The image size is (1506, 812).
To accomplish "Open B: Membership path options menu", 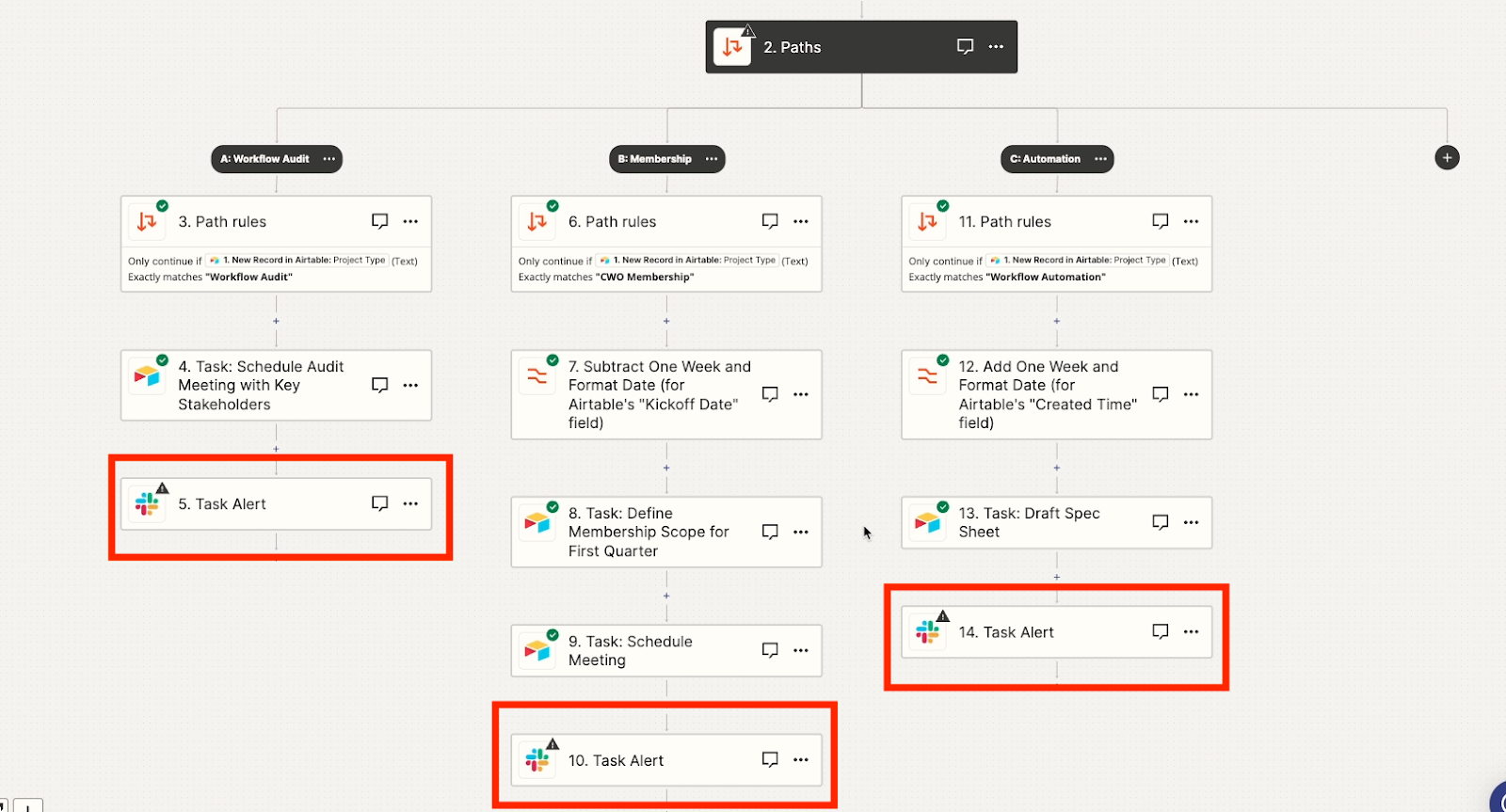I will point(712,159).
